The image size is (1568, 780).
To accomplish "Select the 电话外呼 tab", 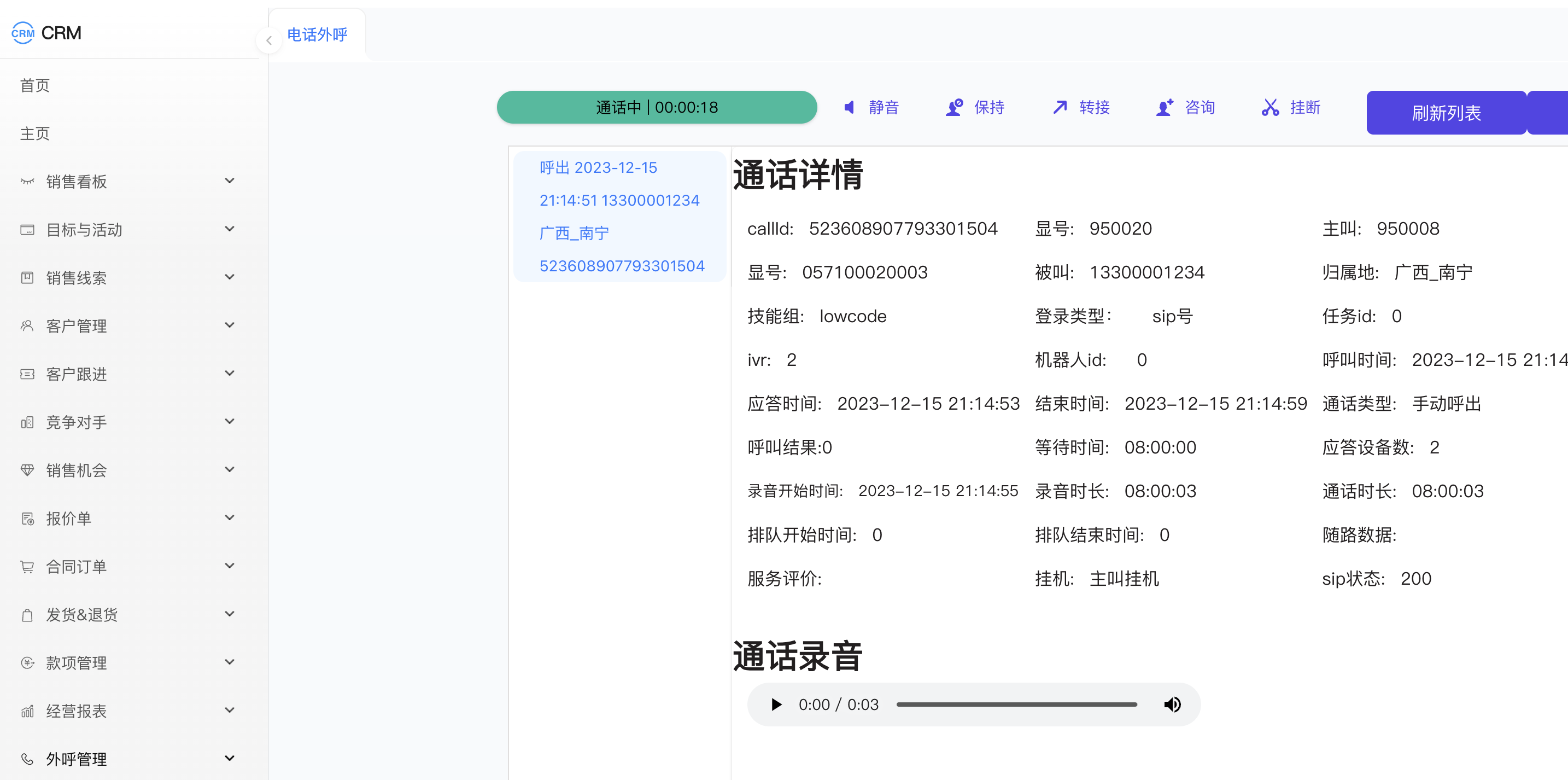I will [x=317, y=34].
